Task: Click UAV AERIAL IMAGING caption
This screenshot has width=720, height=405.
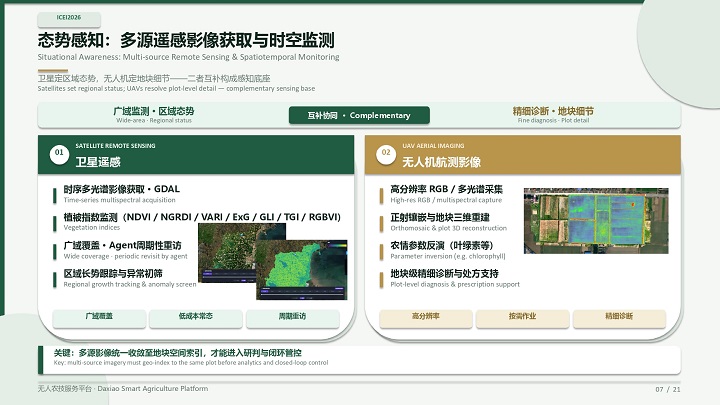Action: pos(433,146)
